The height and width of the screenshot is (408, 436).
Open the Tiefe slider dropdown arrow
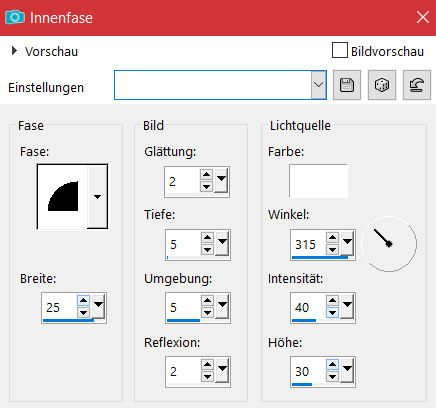pos(222,243)
